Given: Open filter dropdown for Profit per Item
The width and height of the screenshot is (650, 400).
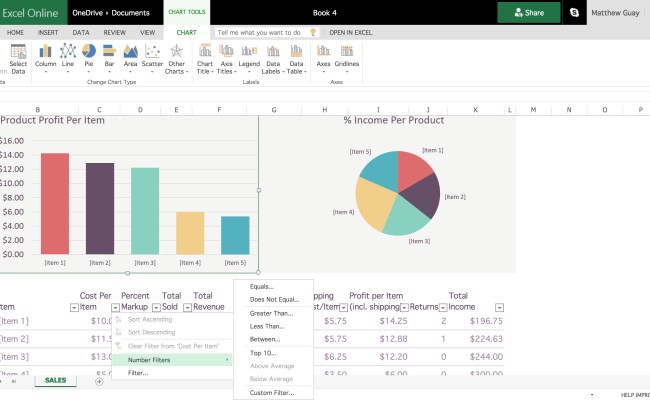Looking at the screenshot, I should point(404,308).
